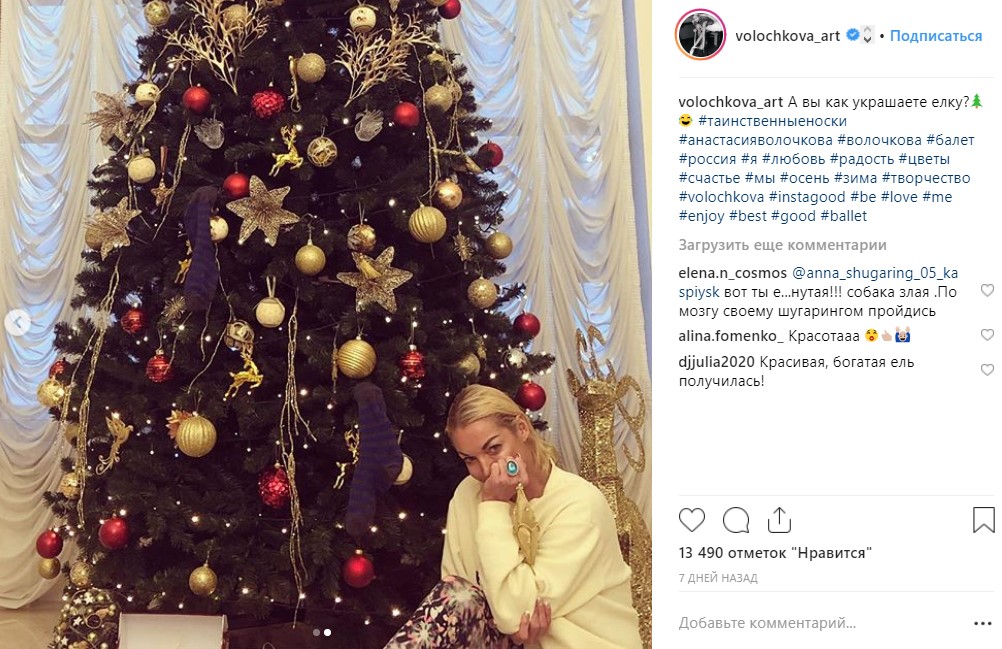Like djjulia2020 comment heart

tap(987, 370)
